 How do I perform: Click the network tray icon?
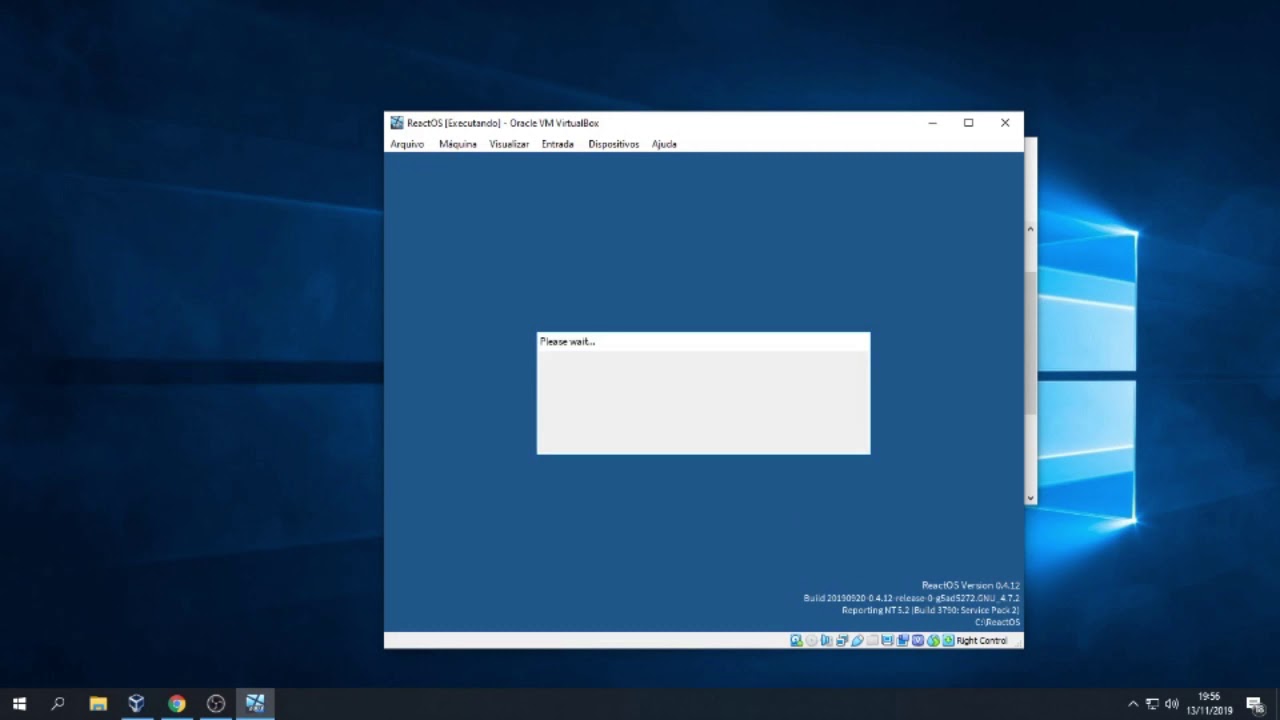(x=1152, y=704)
